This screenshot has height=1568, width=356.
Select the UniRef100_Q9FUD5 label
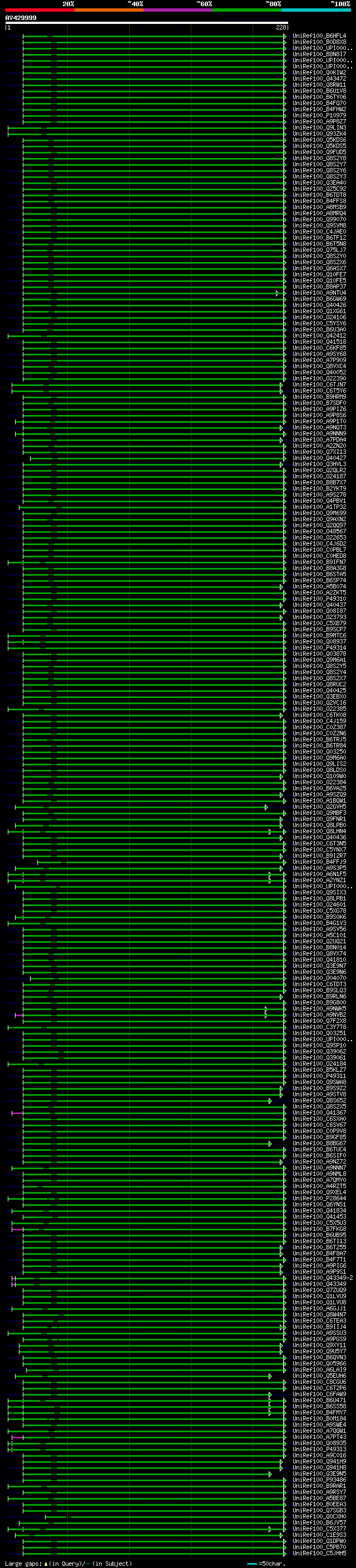(x=319, y=152)
